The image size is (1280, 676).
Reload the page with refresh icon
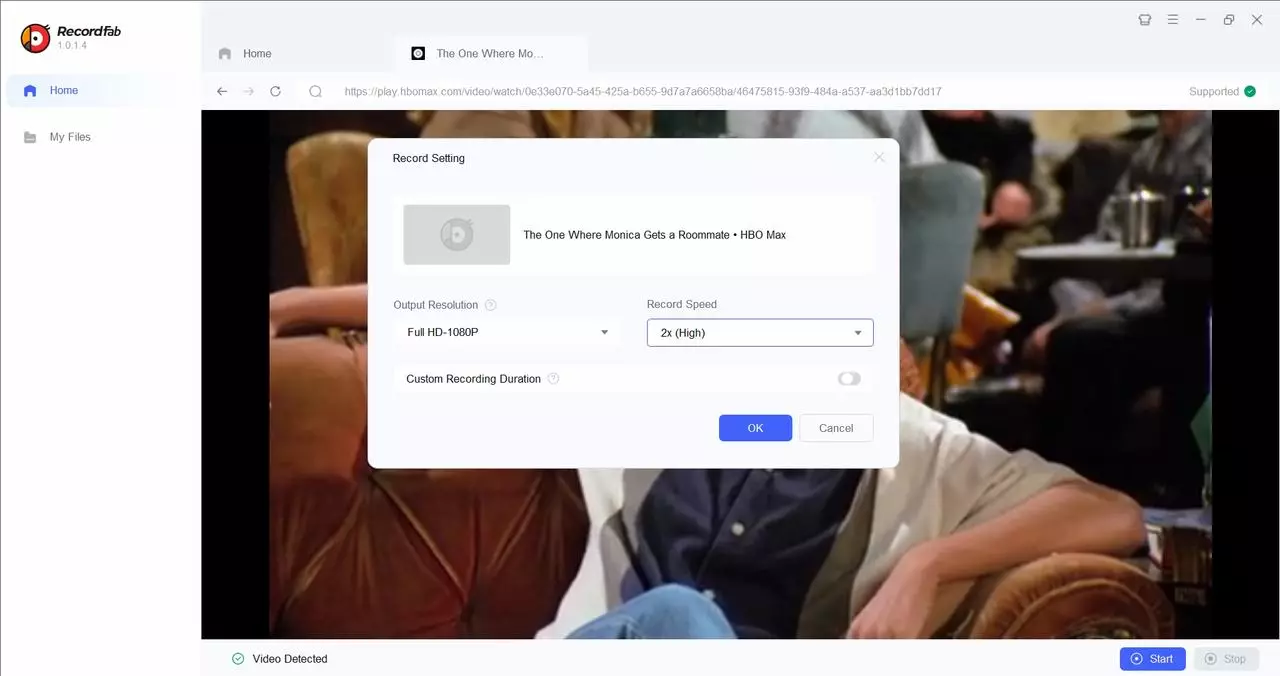(275, 91)
